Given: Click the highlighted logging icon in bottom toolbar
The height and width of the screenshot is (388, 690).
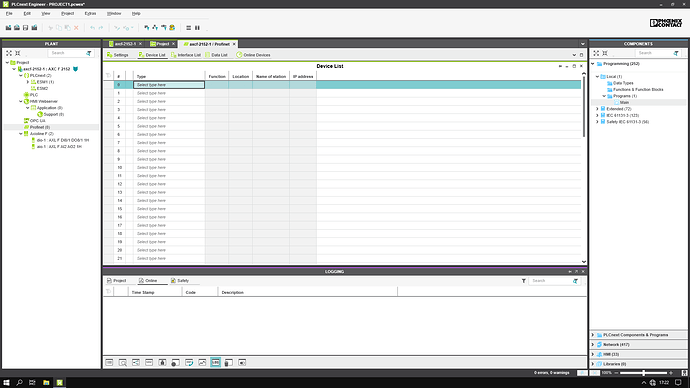Looking at the screenshot, I should (x=215, y=362).
